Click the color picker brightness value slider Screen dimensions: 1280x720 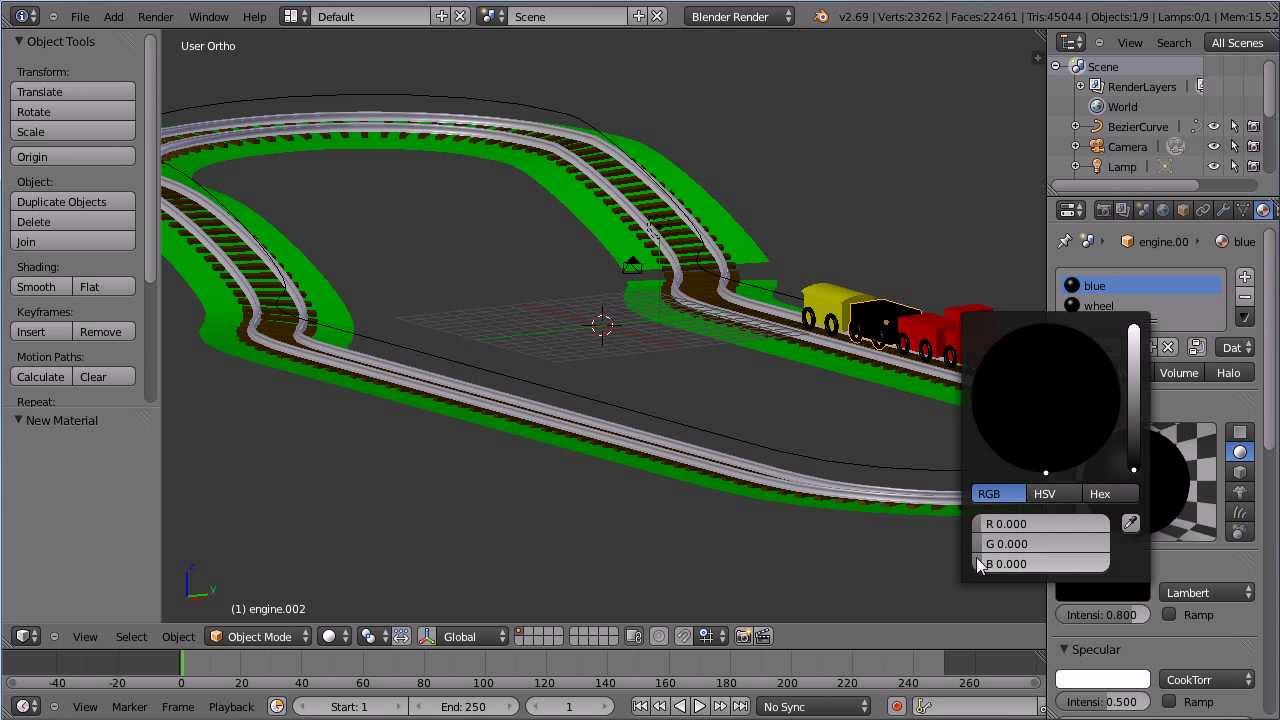(1134, 398)
